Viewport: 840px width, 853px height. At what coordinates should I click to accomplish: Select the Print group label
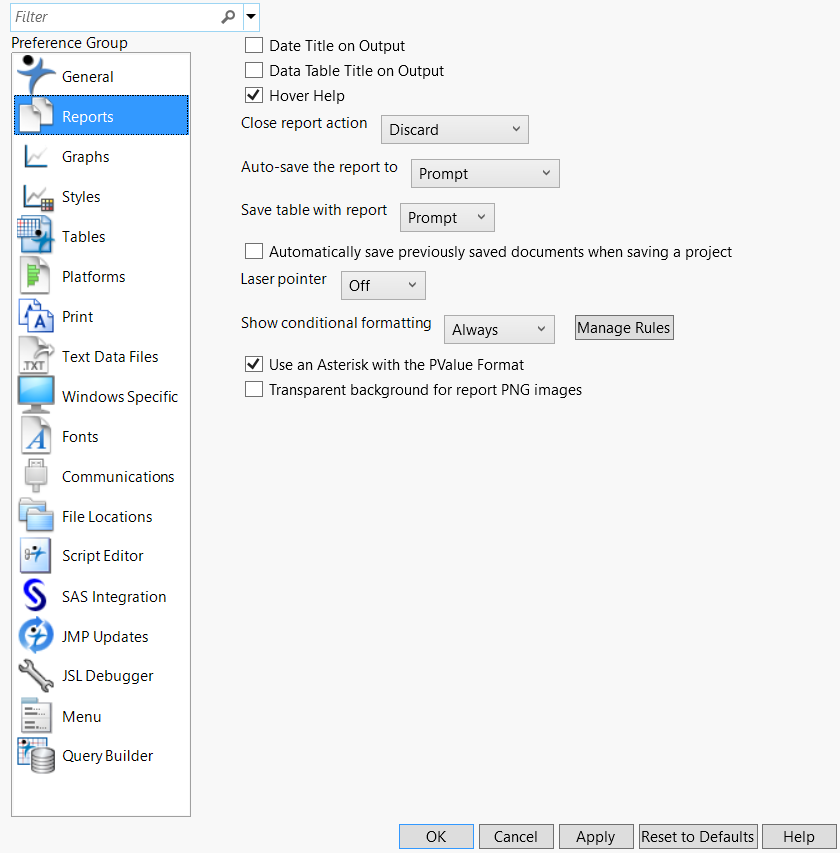coord(77,317)
